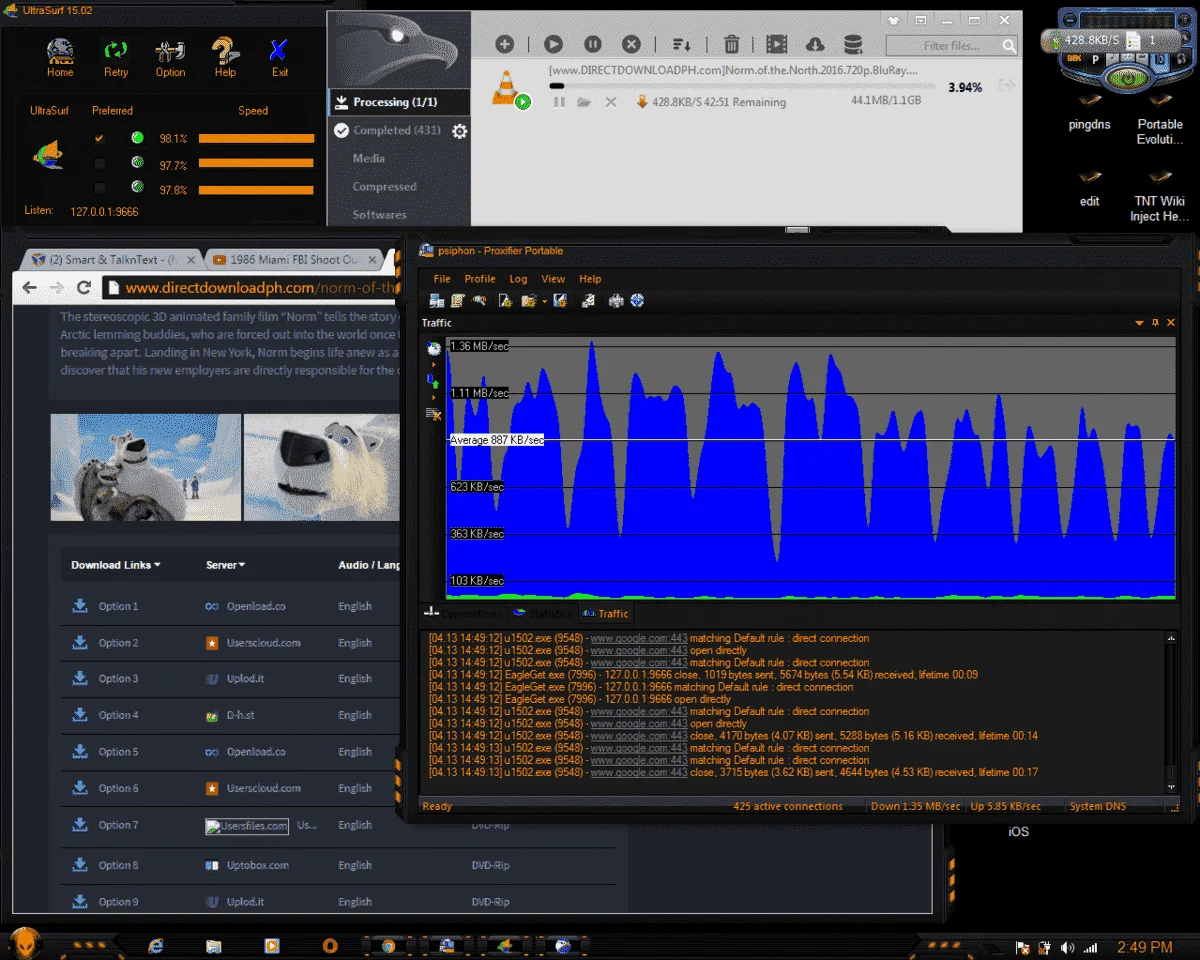Cancel the Norm of the North download item
1200x960 pixels.
click(611, 102)
